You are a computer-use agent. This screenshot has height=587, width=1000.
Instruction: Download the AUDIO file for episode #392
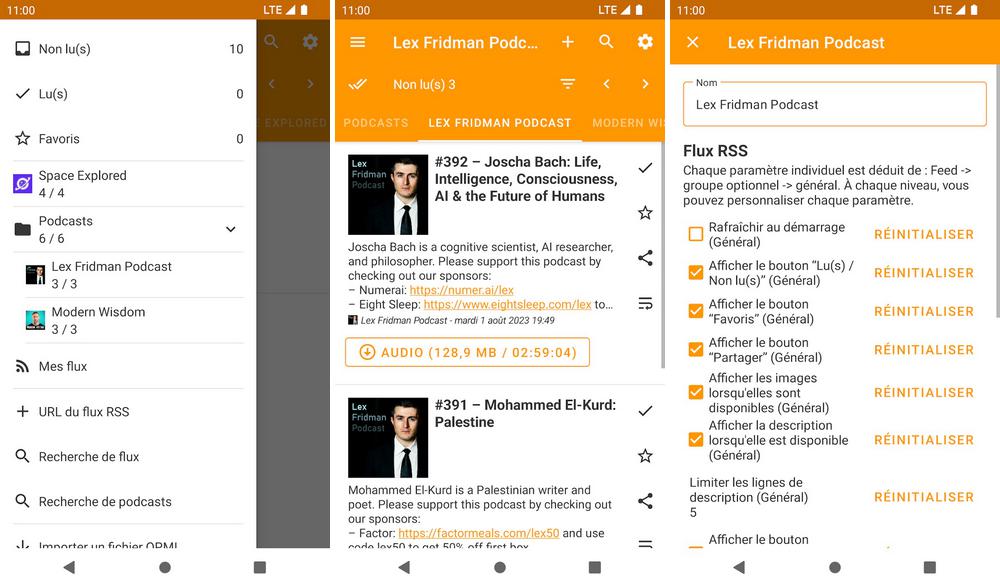pyautogui.click(x=466, y=352)
